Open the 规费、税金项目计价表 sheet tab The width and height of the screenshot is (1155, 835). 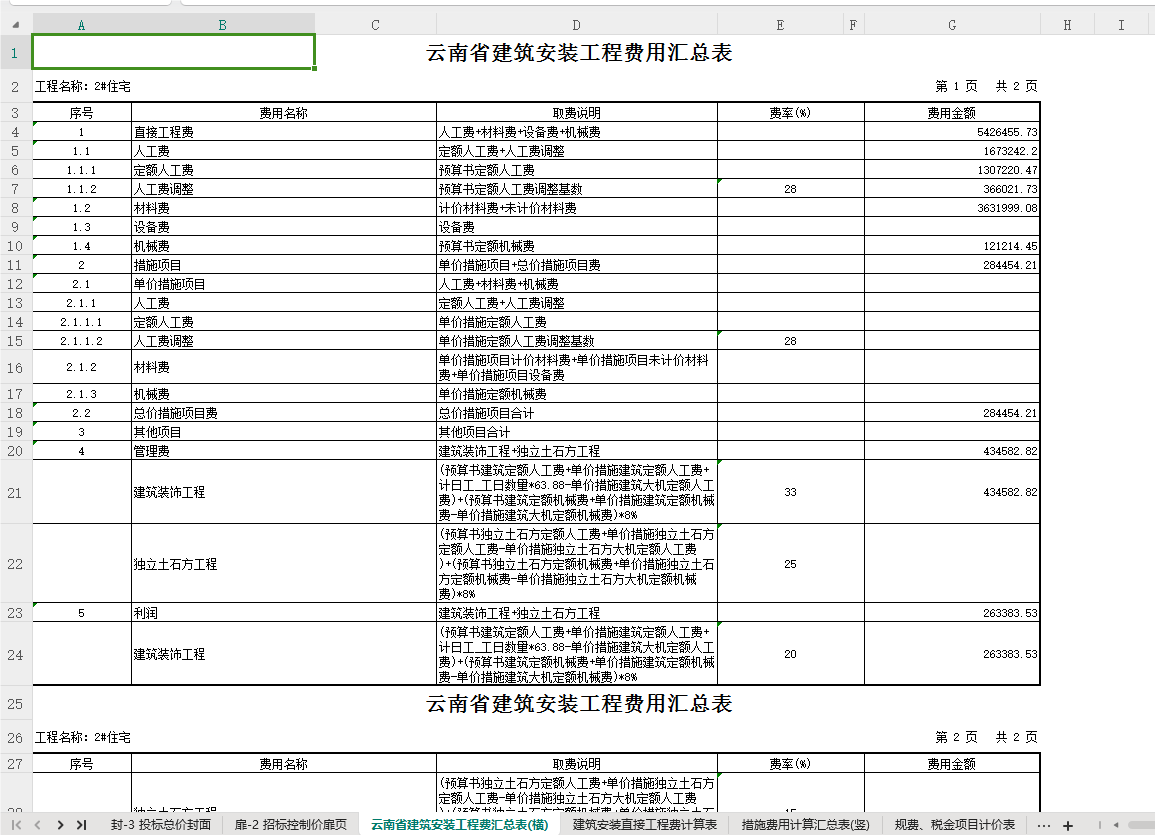[955, 825]
